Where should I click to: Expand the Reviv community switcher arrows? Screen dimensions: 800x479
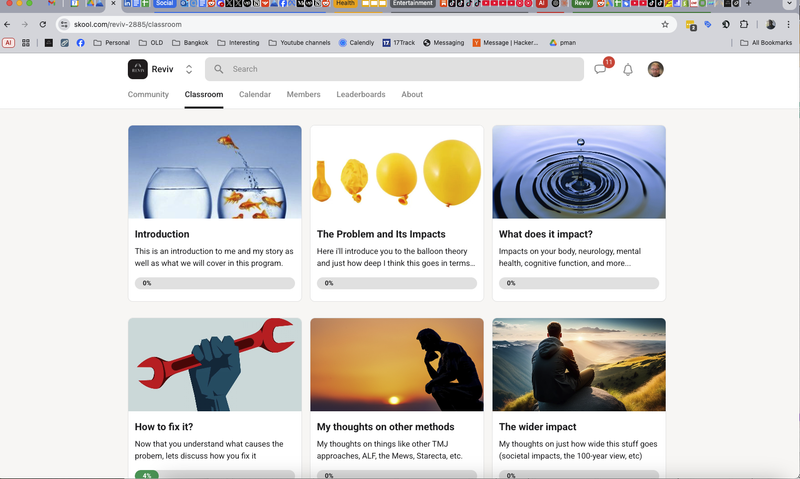pos(189,69)
